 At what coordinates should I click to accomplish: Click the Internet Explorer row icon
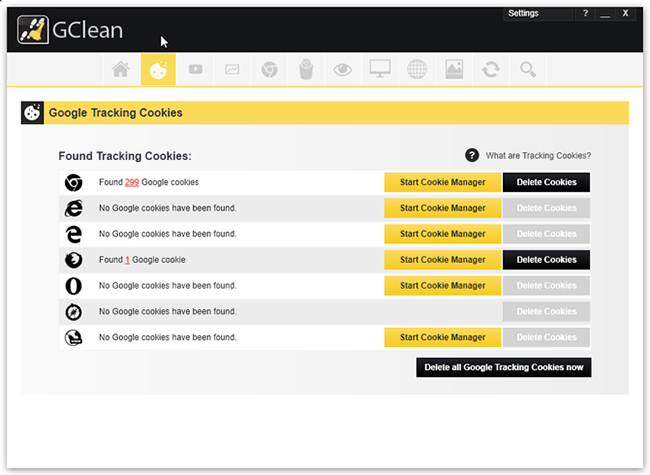[x=73, y=208]
